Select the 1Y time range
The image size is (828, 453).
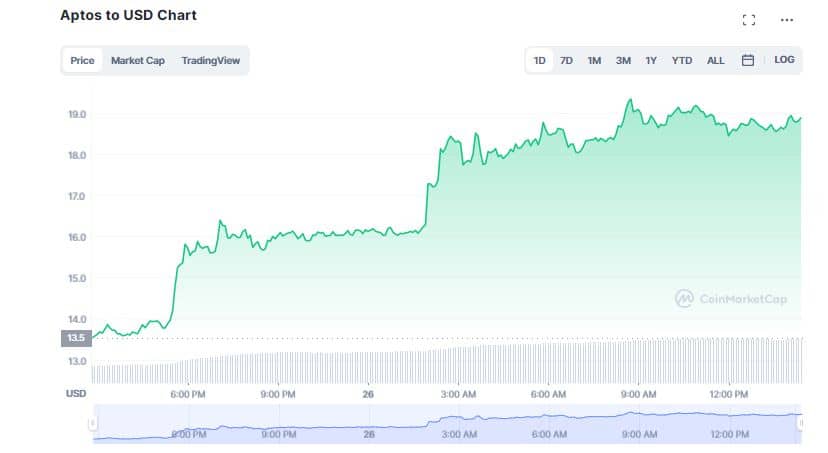[651, 61]
